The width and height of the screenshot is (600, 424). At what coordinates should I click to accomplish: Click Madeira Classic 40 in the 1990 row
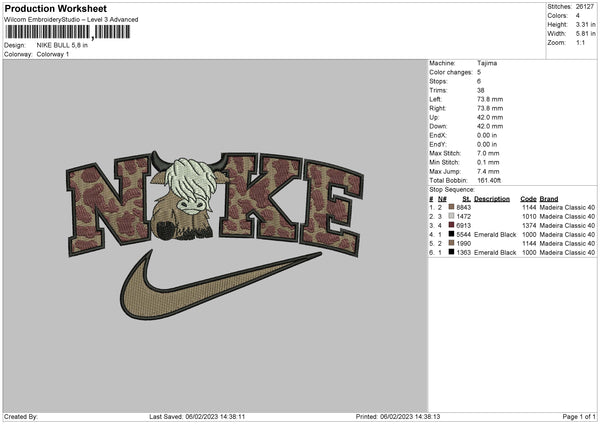pyautogui.click(x=567, y=243)
